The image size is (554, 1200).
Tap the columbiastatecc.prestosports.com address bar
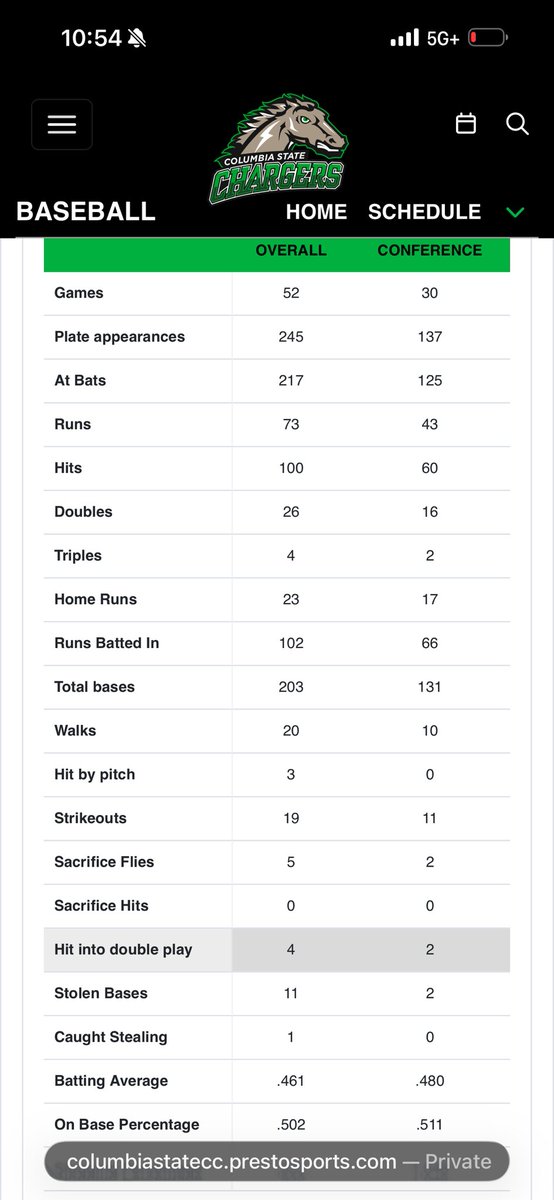(277, 1162)
